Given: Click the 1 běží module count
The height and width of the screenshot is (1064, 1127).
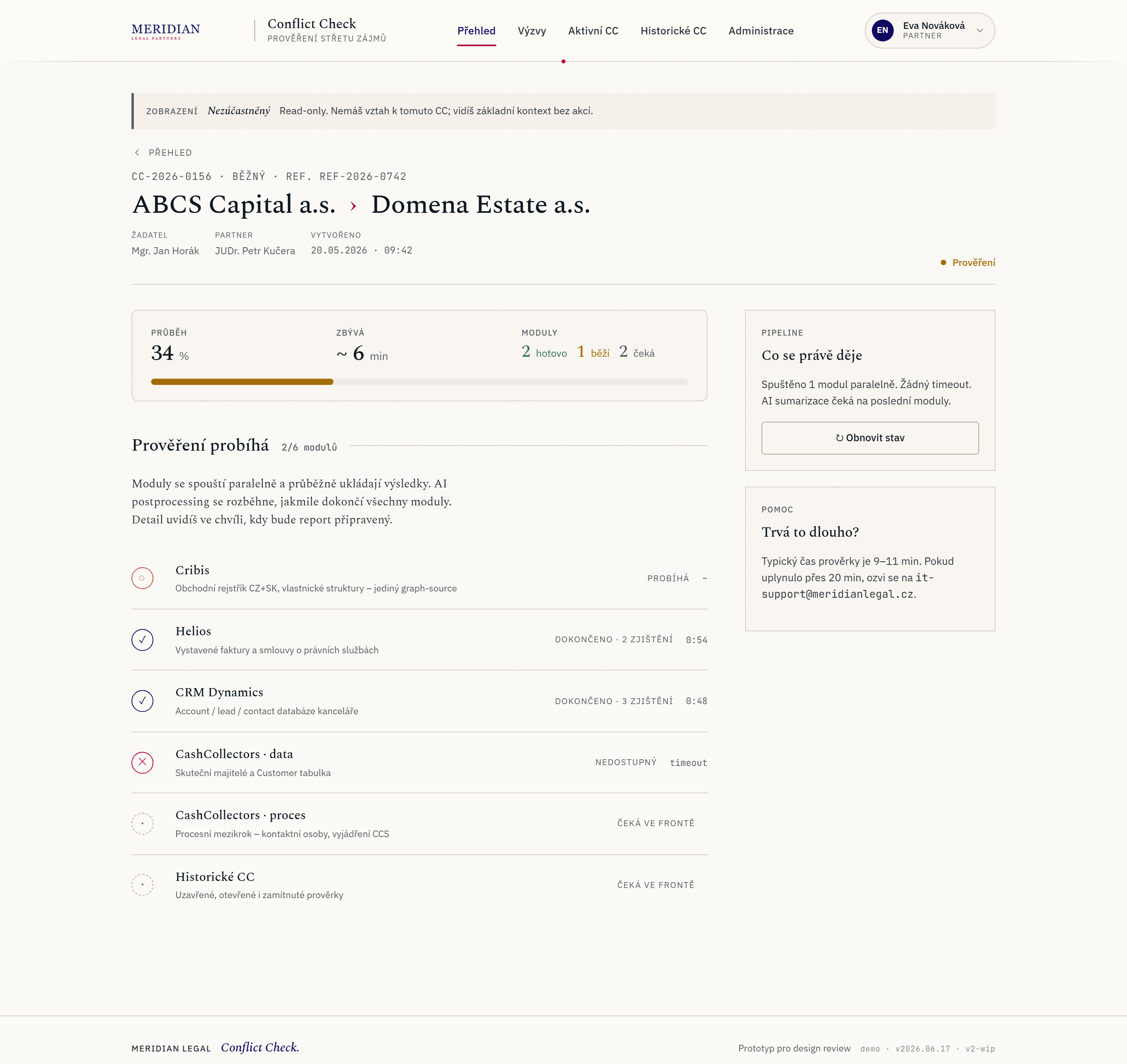Looking at the screenshot, I should pyautogui.click(x=593, y=352).
